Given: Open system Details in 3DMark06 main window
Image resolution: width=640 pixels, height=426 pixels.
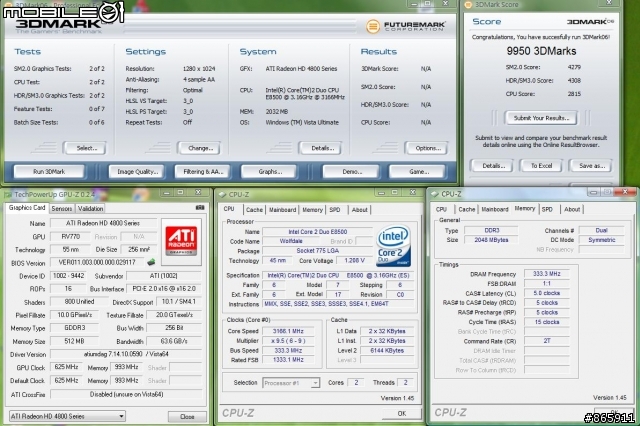Looking at the screenshot, I should pyautogui.click(x=321, y=148).
